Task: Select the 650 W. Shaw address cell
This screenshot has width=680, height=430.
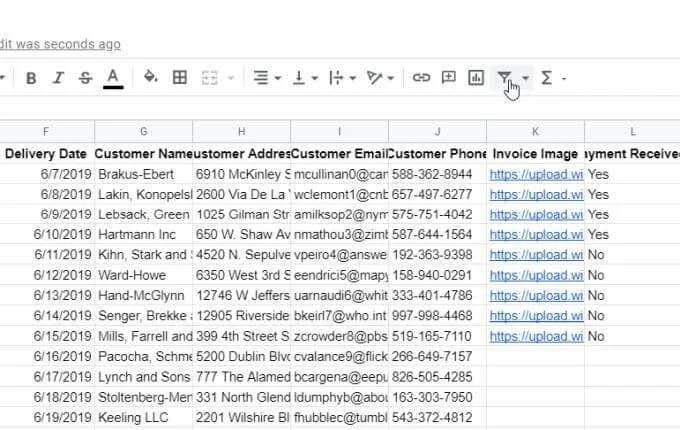Action: coord(242,235)
